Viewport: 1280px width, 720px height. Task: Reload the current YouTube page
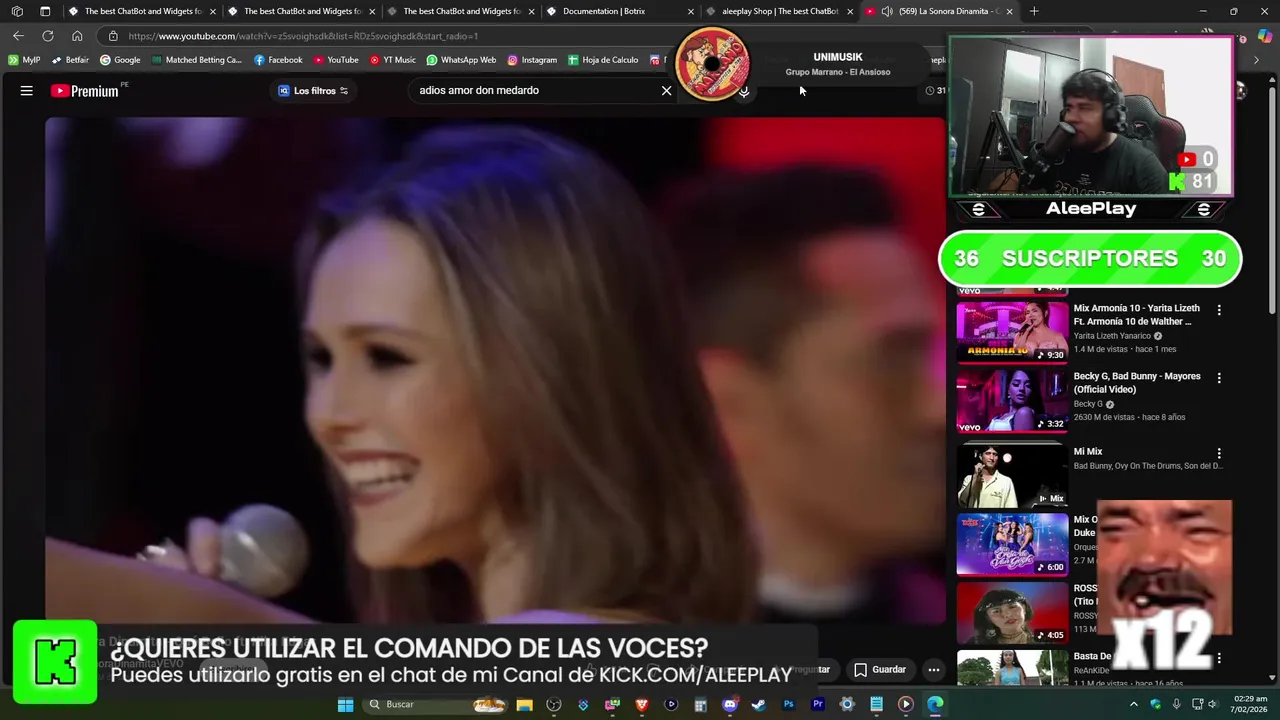tap(47, 36)
